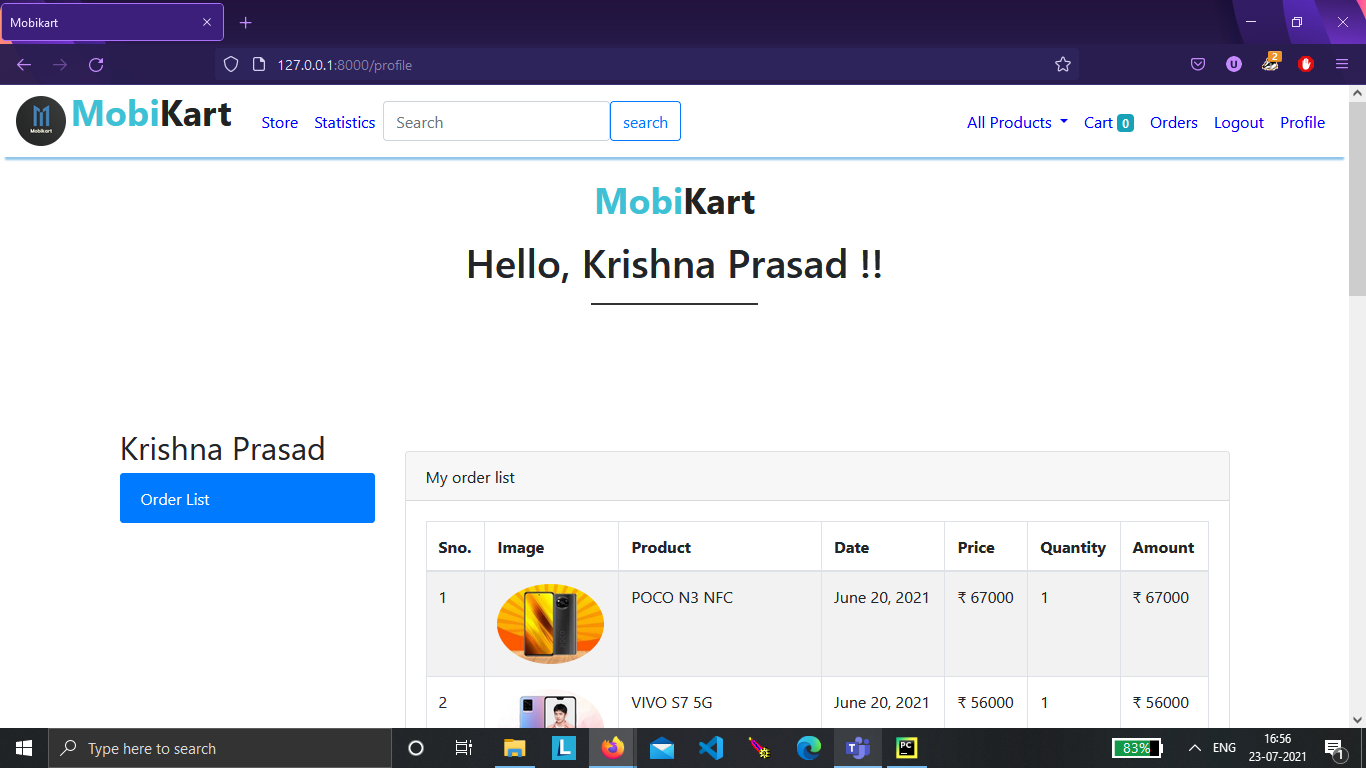1366x768 pixels.
Task: Open Visual Studio Code from taskbar
Action: coord(711,748)
